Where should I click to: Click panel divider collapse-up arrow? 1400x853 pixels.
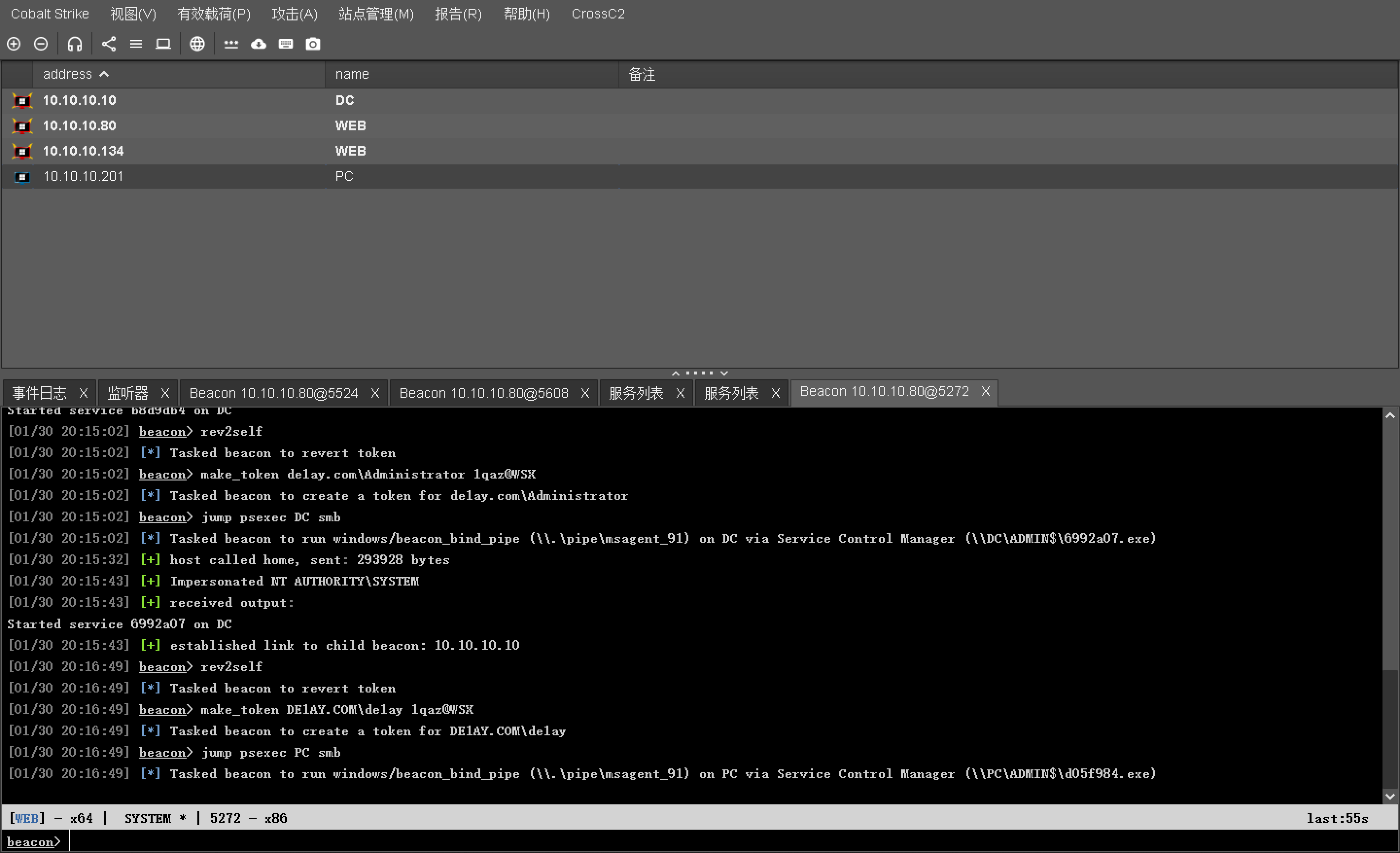tap(676, 373)
